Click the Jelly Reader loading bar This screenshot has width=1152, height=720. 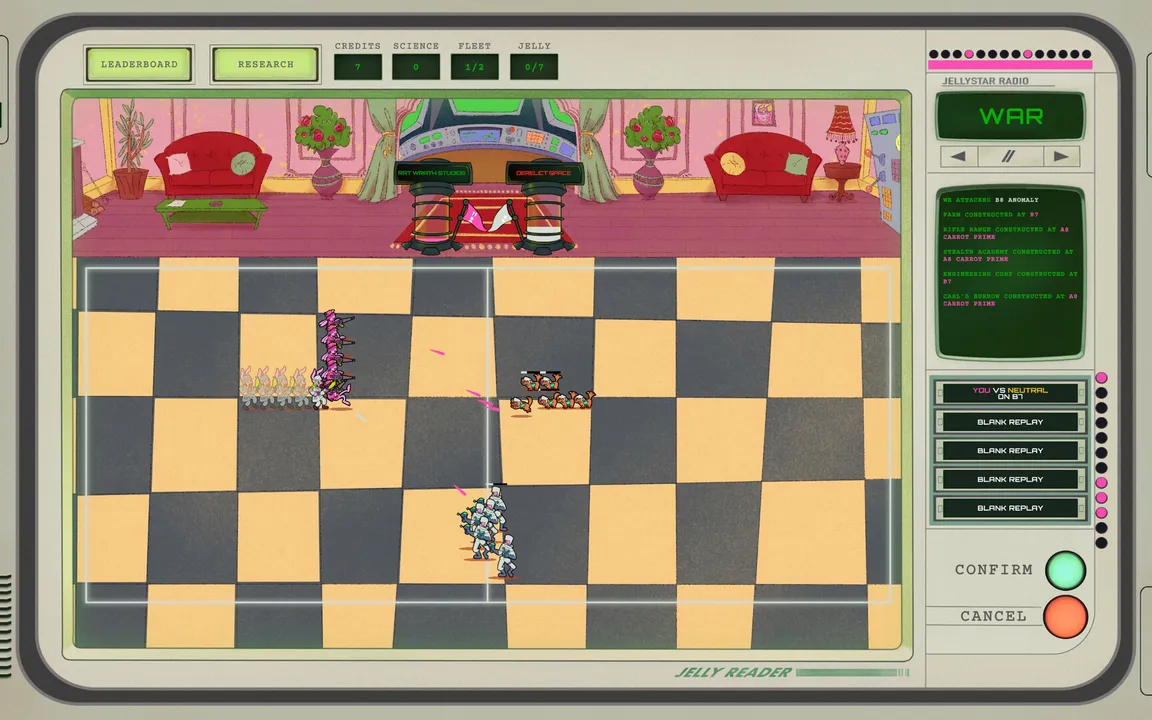852,672
